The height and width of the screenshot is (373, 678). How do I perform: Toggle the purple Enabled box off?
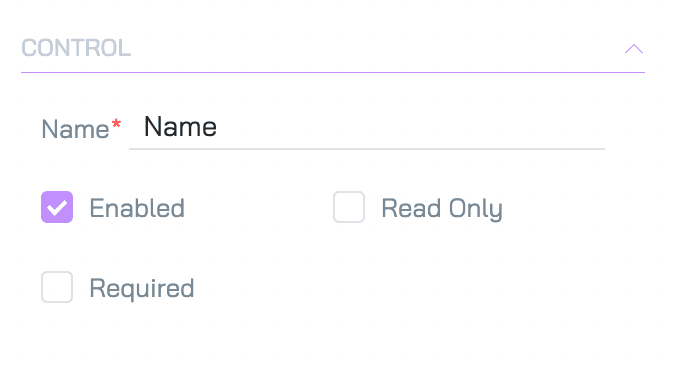(57, 207)
